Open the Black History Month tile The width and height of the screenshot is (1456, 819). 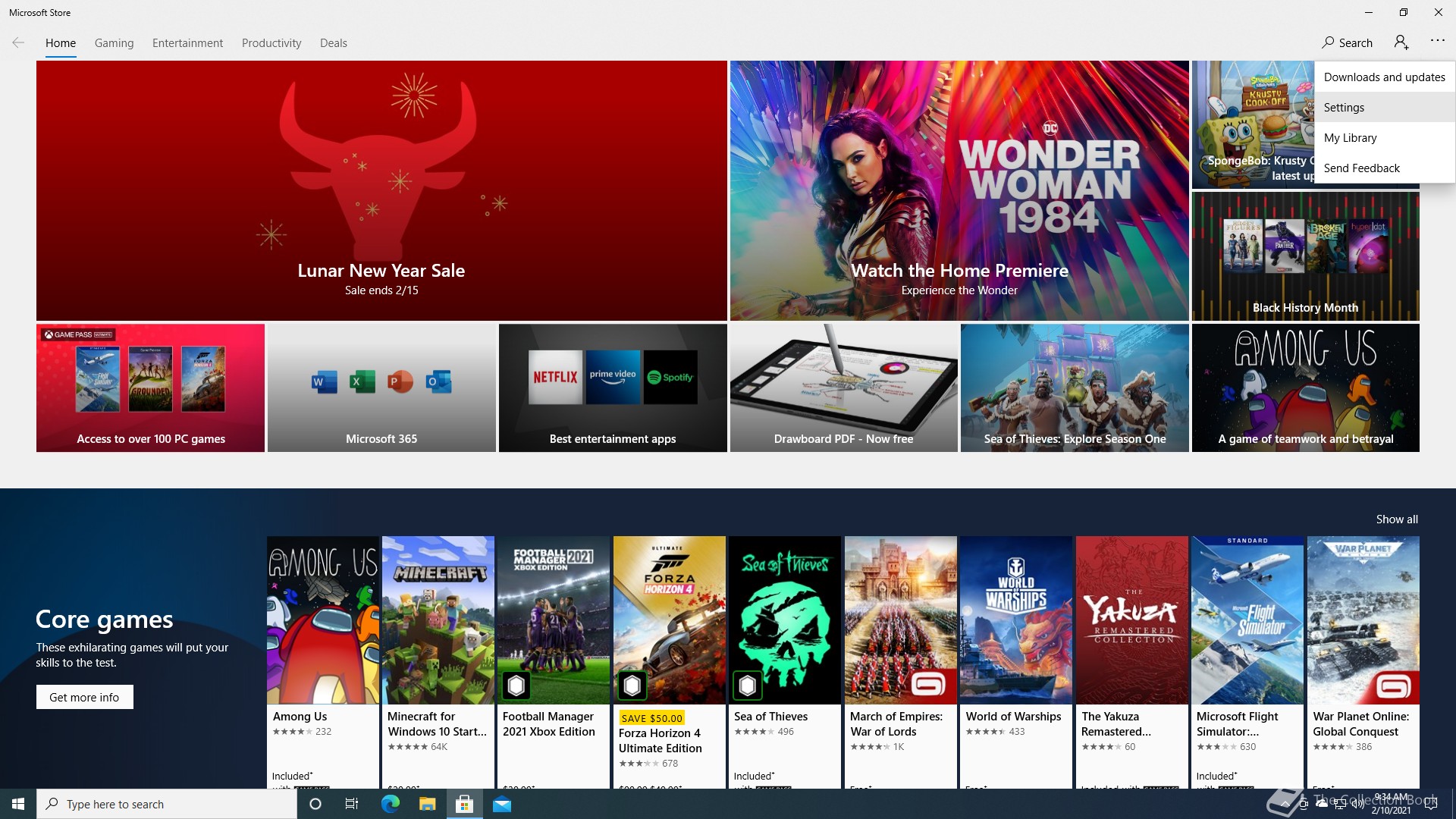pyautogui.click(x=1305, y=256)
